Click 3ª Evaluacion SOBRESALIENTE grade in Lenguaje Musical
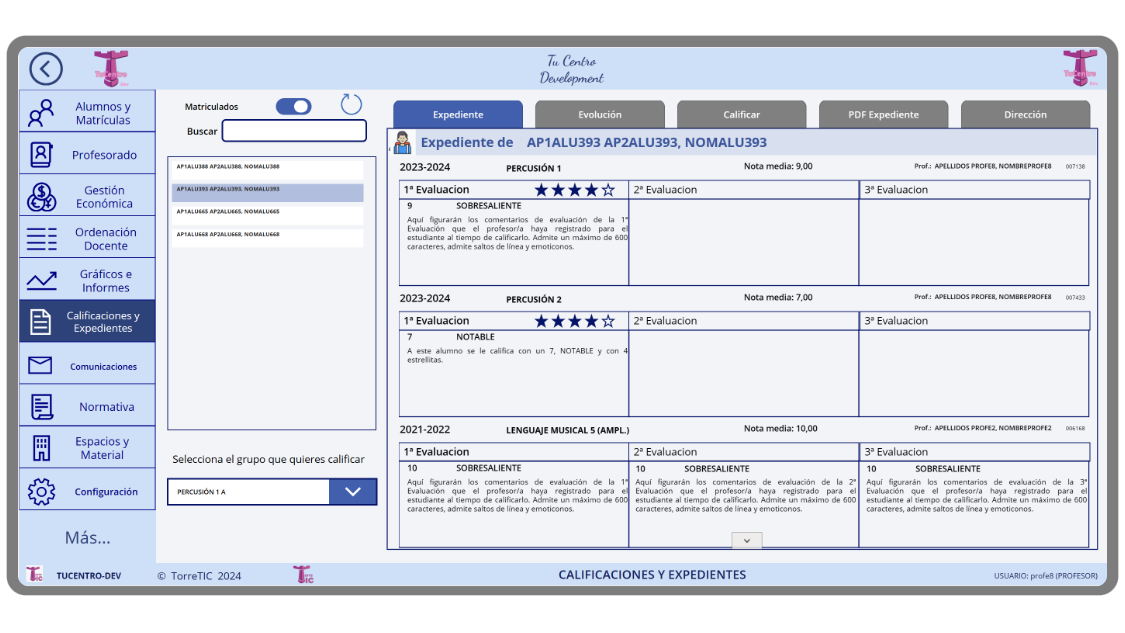The image size is (1125, 633). pos(948,469)
